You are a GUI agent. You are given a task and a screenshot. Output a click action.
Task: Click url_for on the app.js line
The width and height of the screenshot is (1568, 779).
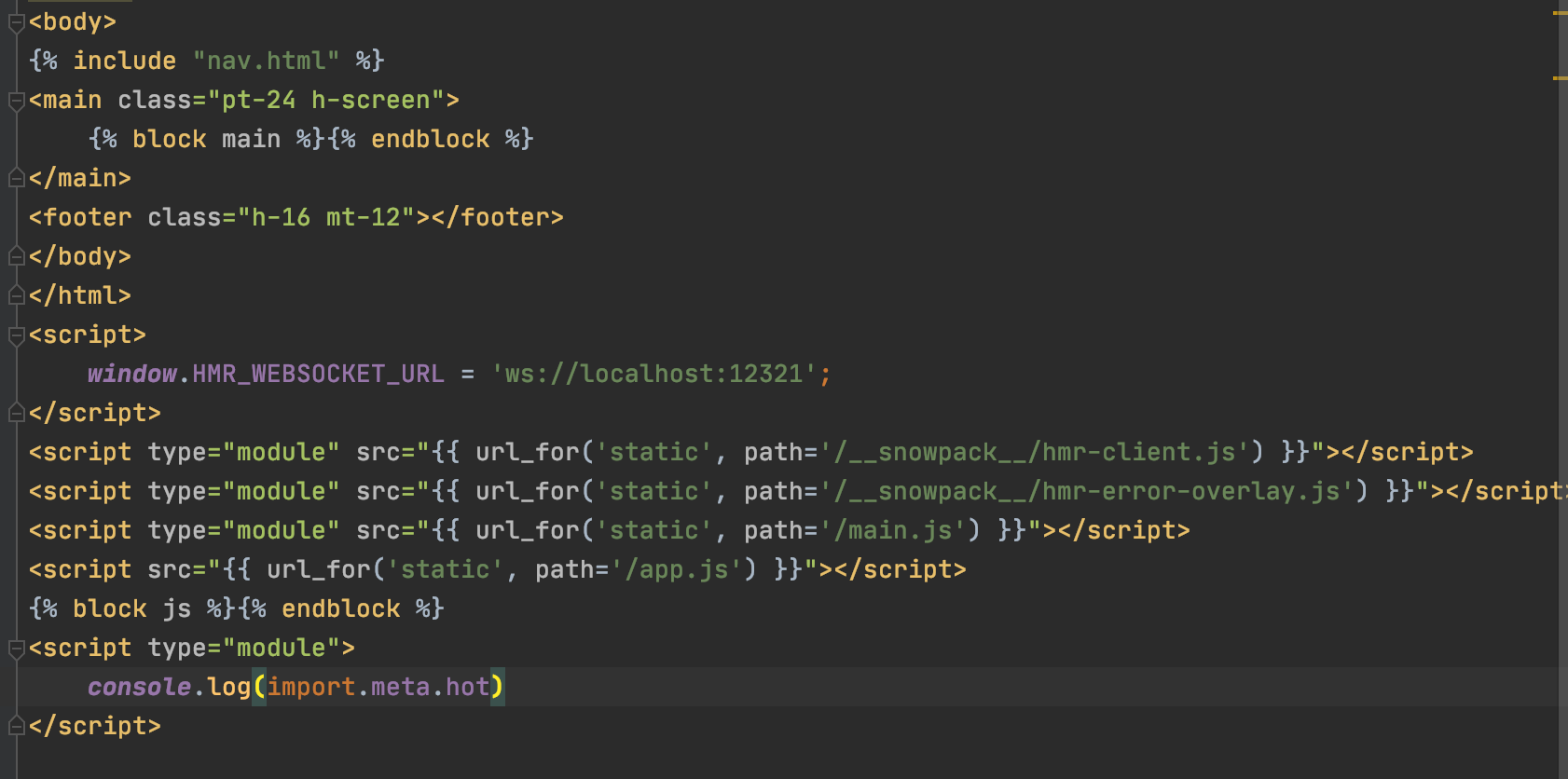[319, 569]
